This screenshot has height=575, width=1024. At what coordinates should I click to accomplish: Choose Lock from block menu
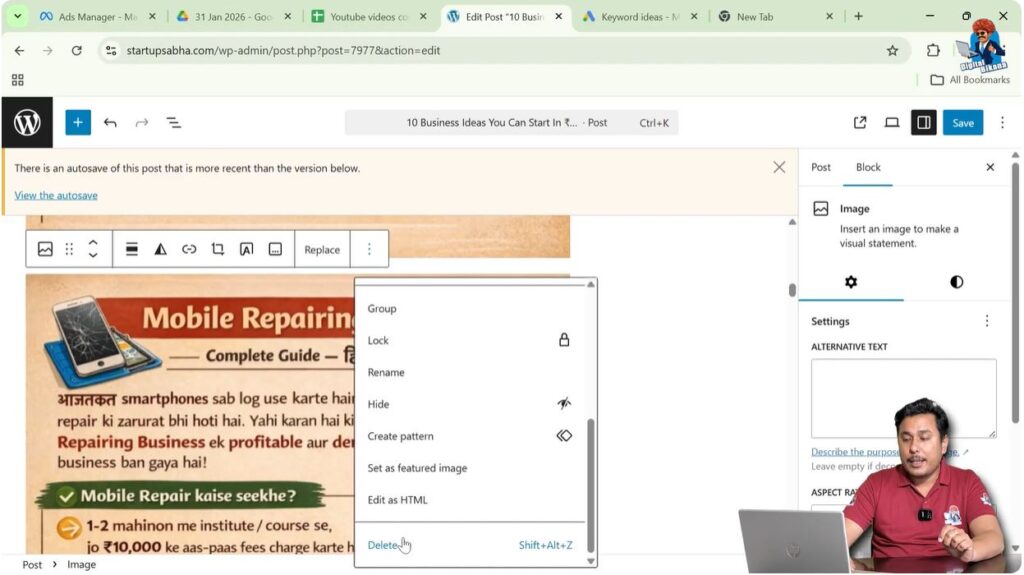[470, 340]
